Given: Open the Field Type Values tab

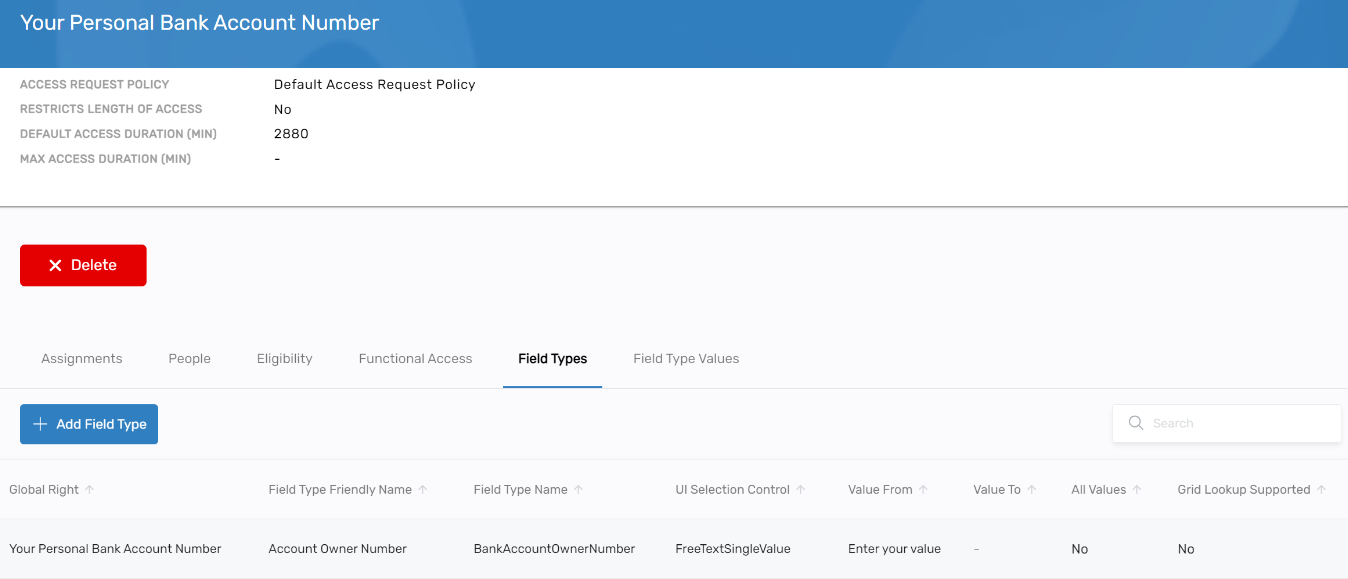Looking at the screenshot, I should tap(686, 358).
